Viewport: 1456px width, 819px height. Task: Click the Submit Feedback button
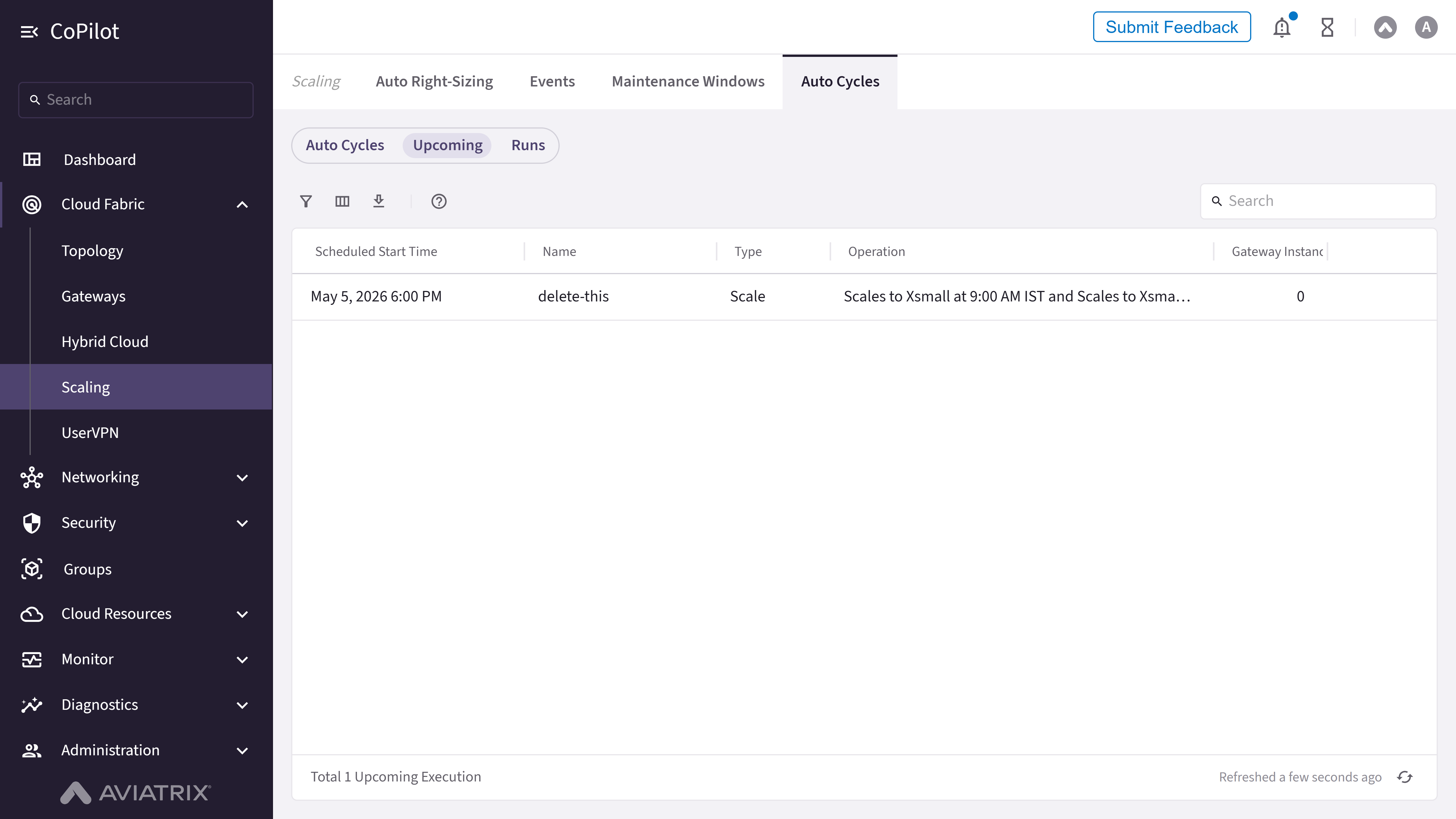click(x=1172, y=27)
